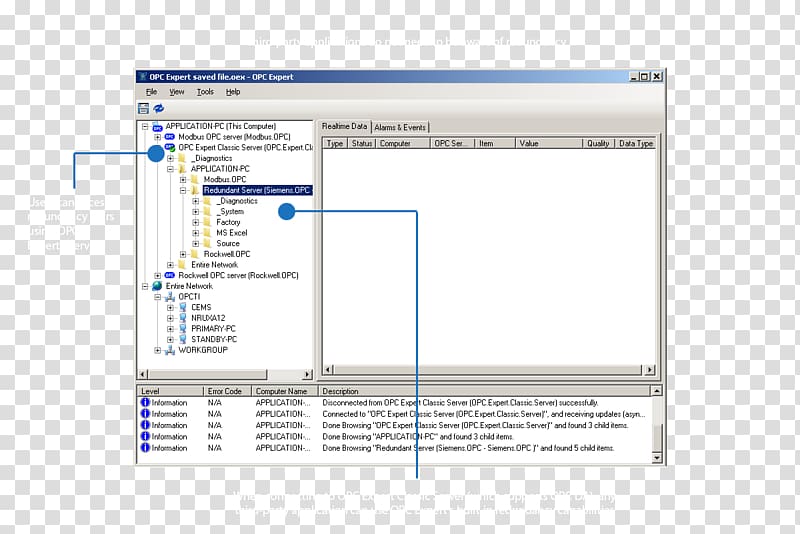The height and width of the screenshot is (534, 800).
Task: Click the Entire Network globe icon
Action: click(157, 286)
